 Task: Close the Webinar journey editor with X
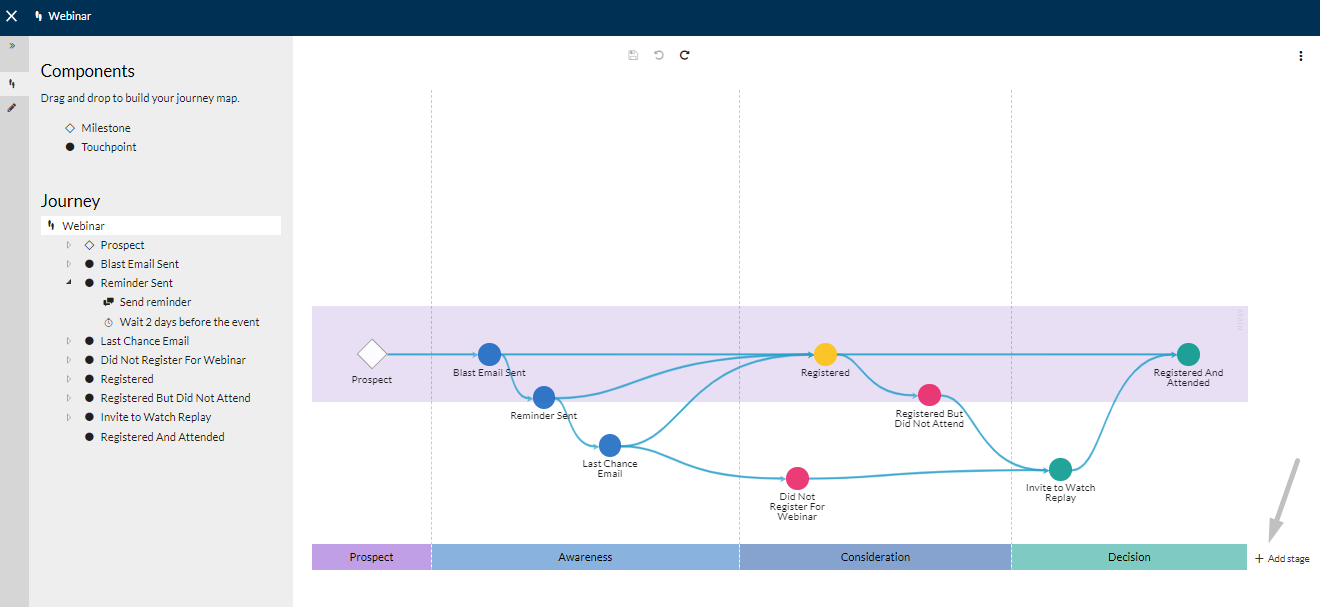coord(12,16)
